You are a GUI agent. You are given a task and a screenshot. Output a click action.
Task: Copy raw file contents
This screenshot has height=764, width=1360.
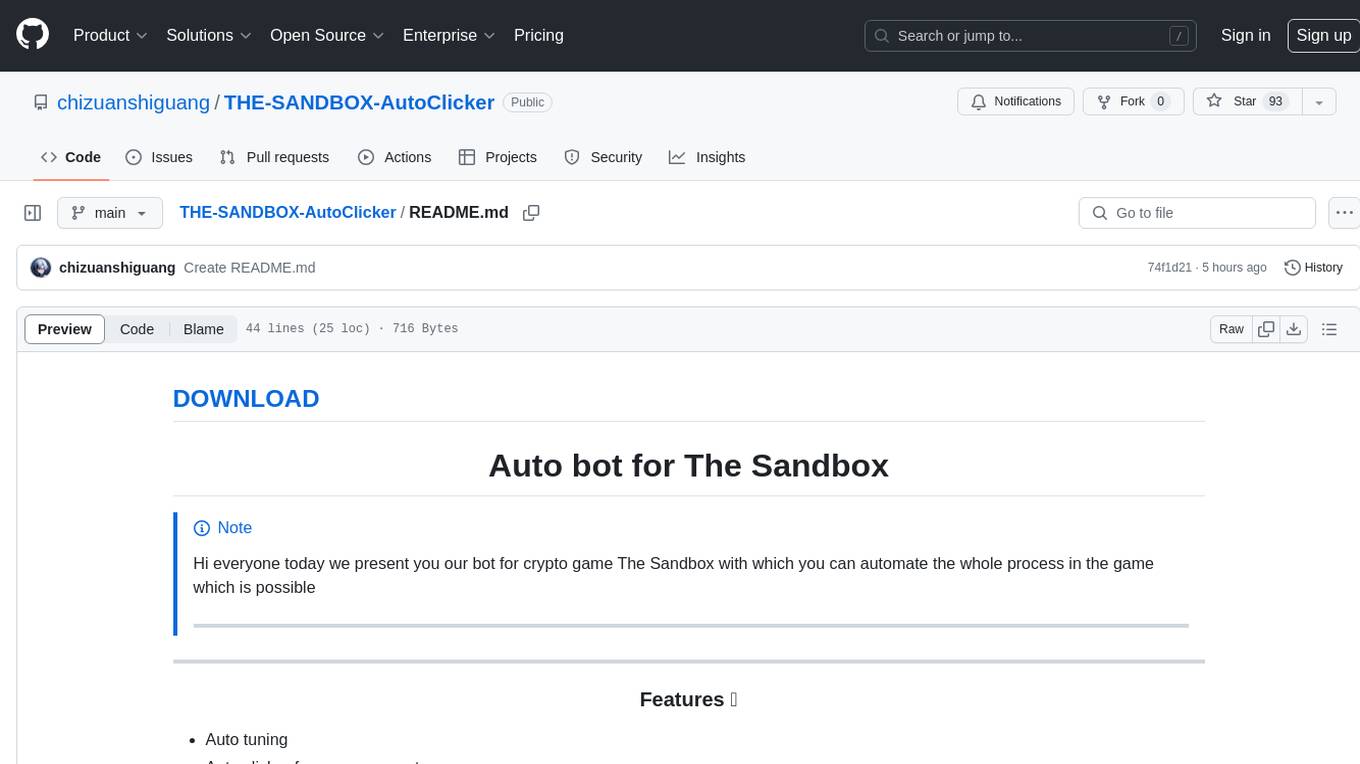tap(1266, 329)
